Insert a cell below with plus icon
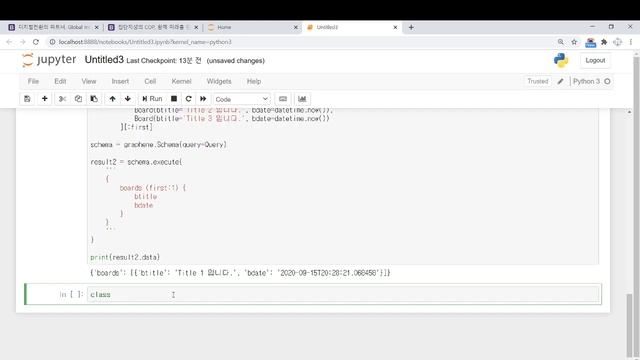Viewport: 640px width, 360px height. click(x=44, y=99)
